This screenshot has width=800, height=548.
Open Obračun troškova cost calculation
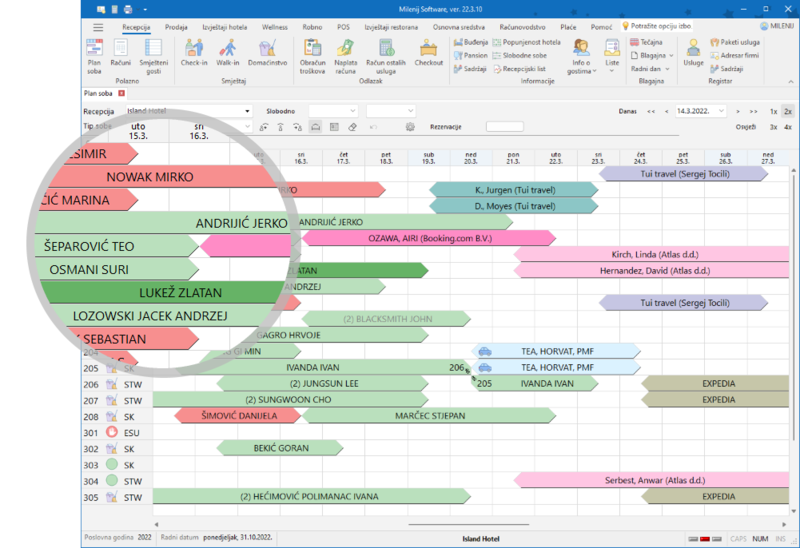point(312,52)
